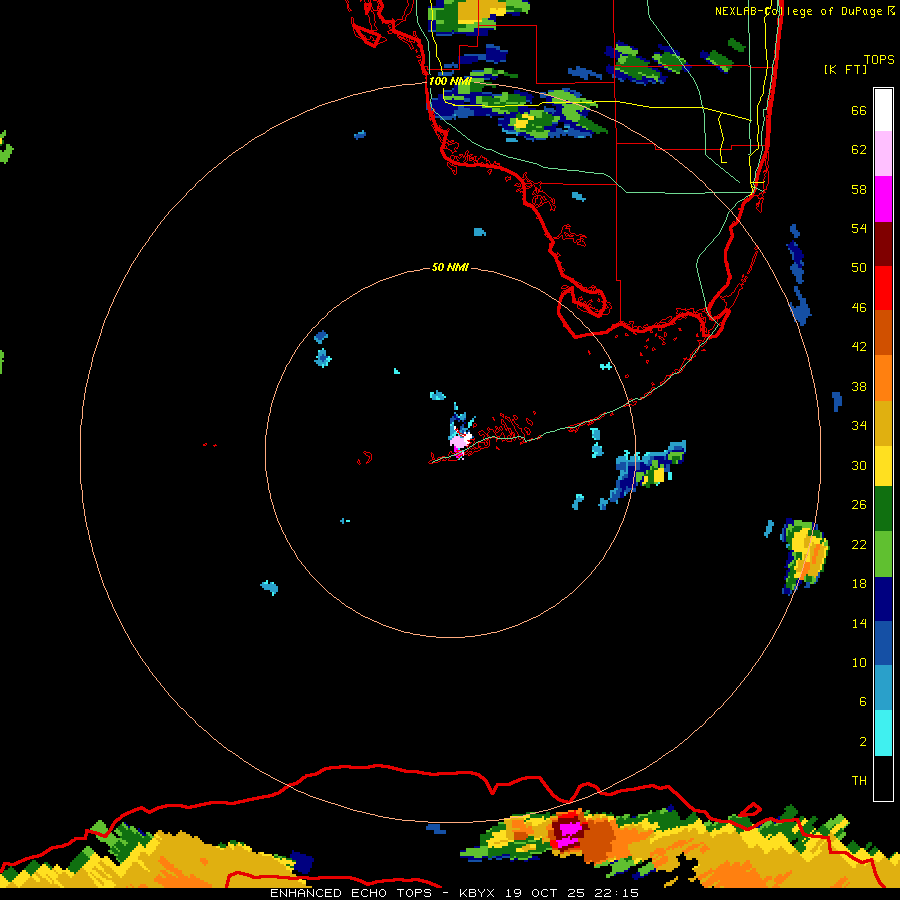
Task: Click the legend value 42
Action: [859, 346]
